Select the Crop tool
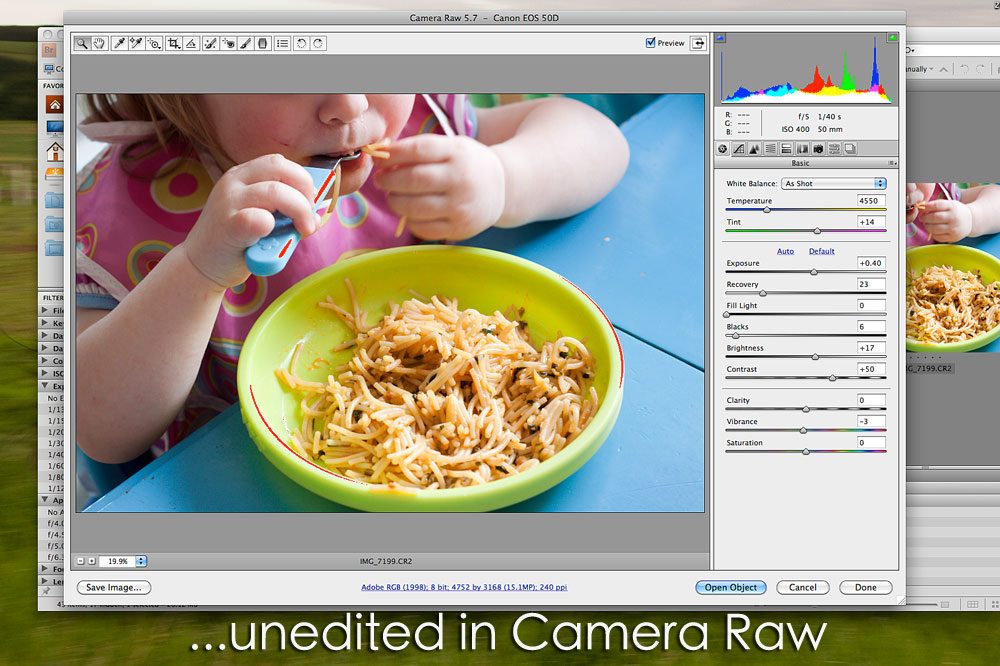 [x=174, y=44]
